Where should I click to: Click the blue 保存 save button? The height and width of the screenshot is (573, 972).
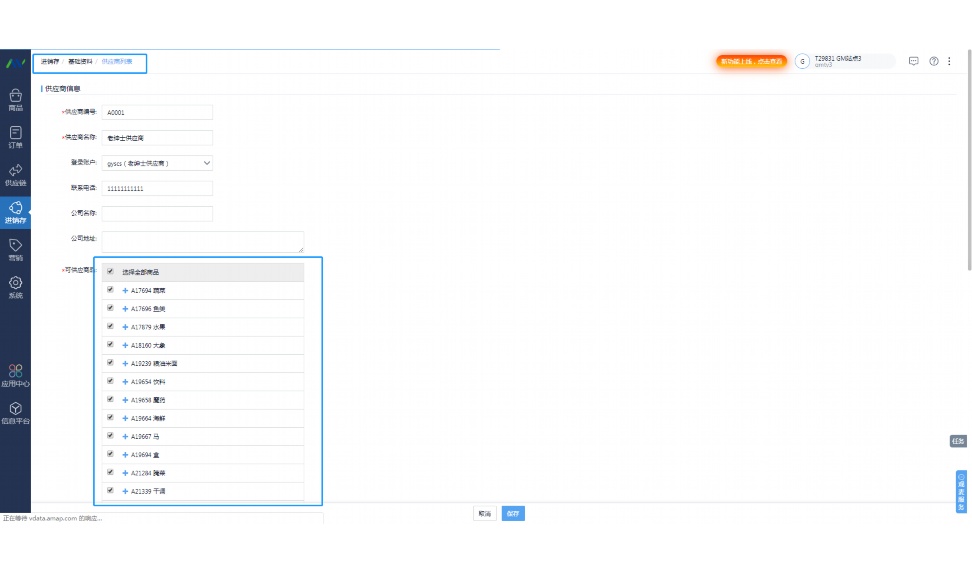click(x=513, y=513)
